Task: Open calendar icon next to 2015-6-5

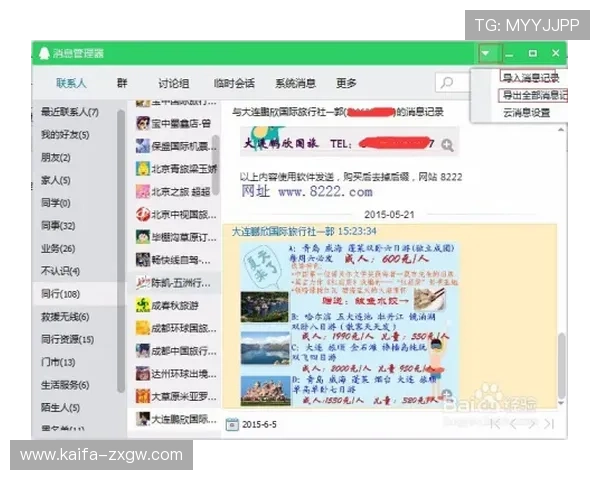Action: coord(232,424)
